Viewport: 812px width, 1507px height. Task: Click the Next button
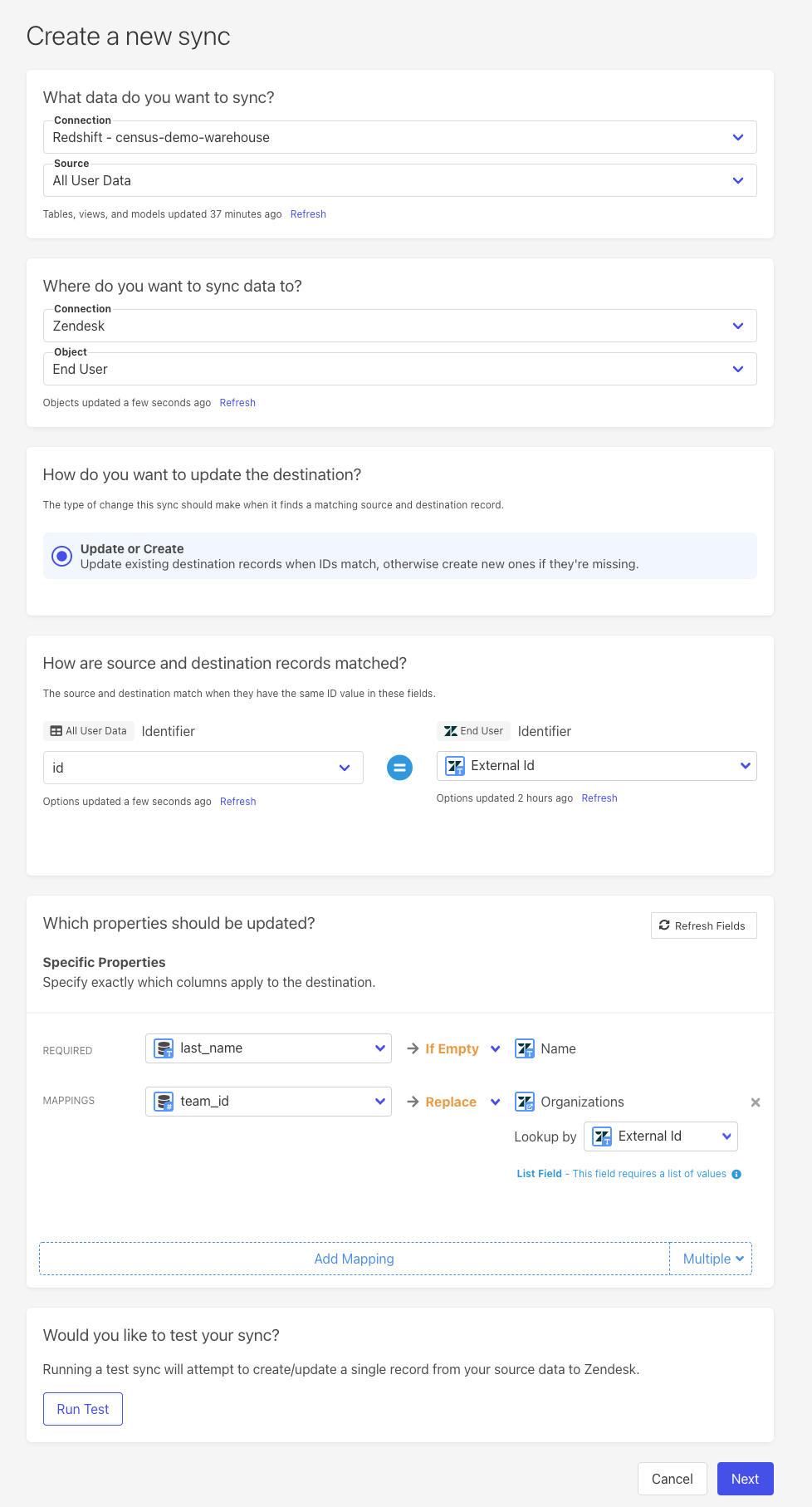click(745, 1479)
